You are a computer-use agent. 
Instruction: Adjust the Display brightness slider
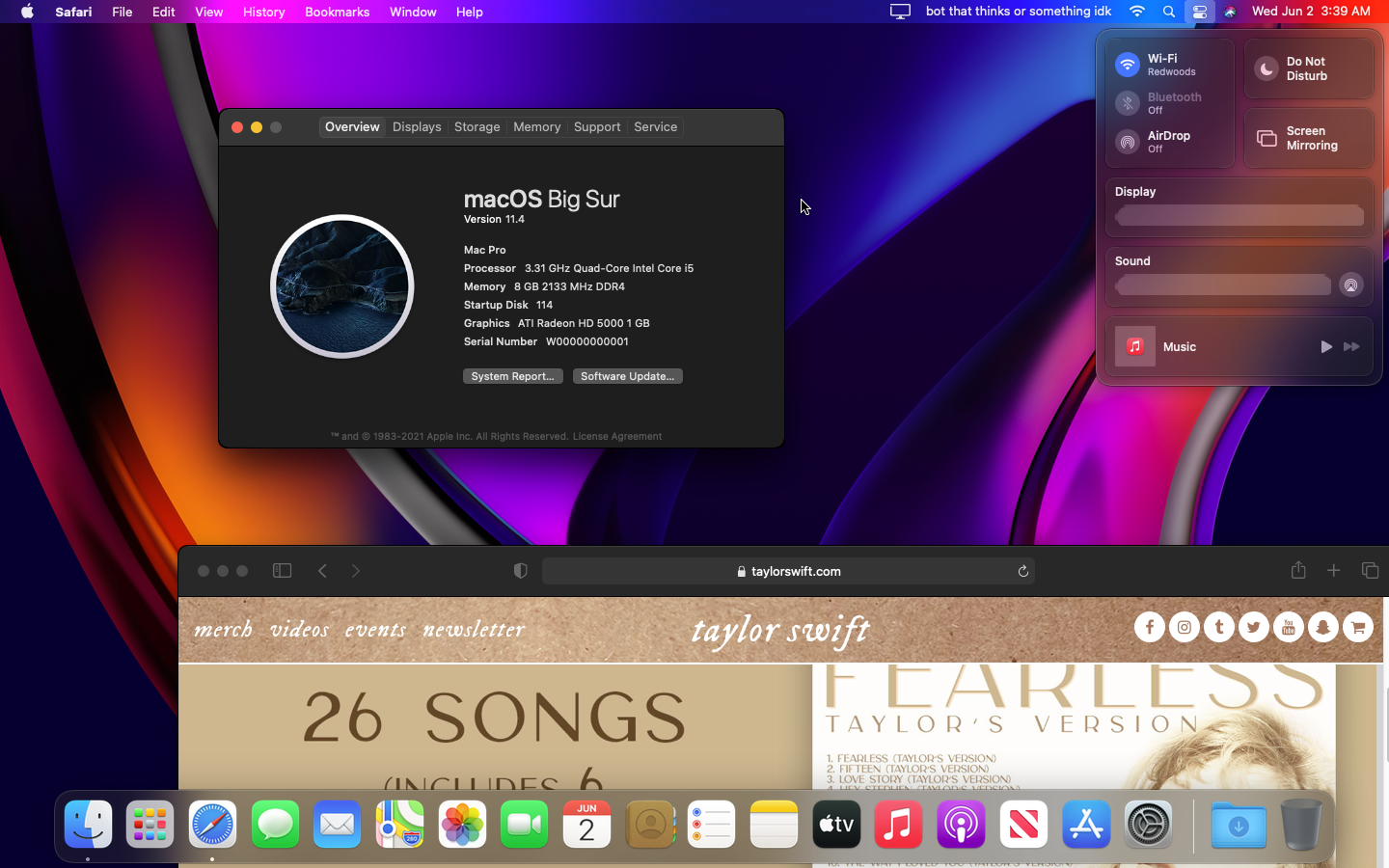point(1239,216)
